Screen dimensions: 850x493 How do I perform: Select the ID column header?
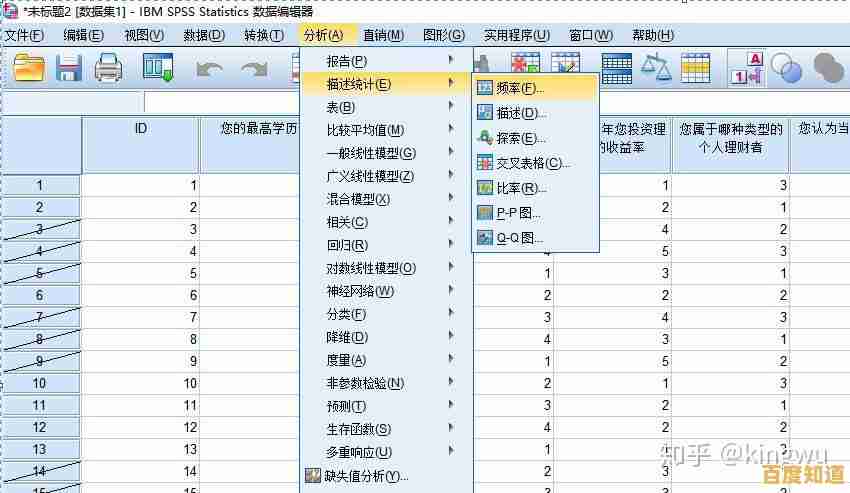point(141,144)
